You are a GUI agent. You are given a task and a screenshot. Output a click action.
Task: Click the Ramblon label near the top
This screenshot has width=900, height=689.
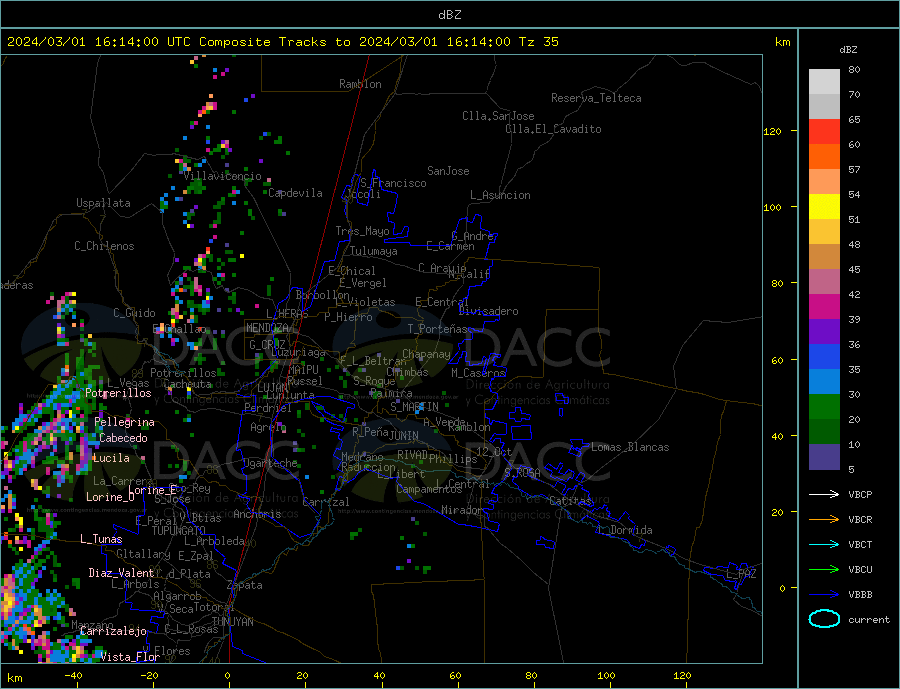click(360, 84)
